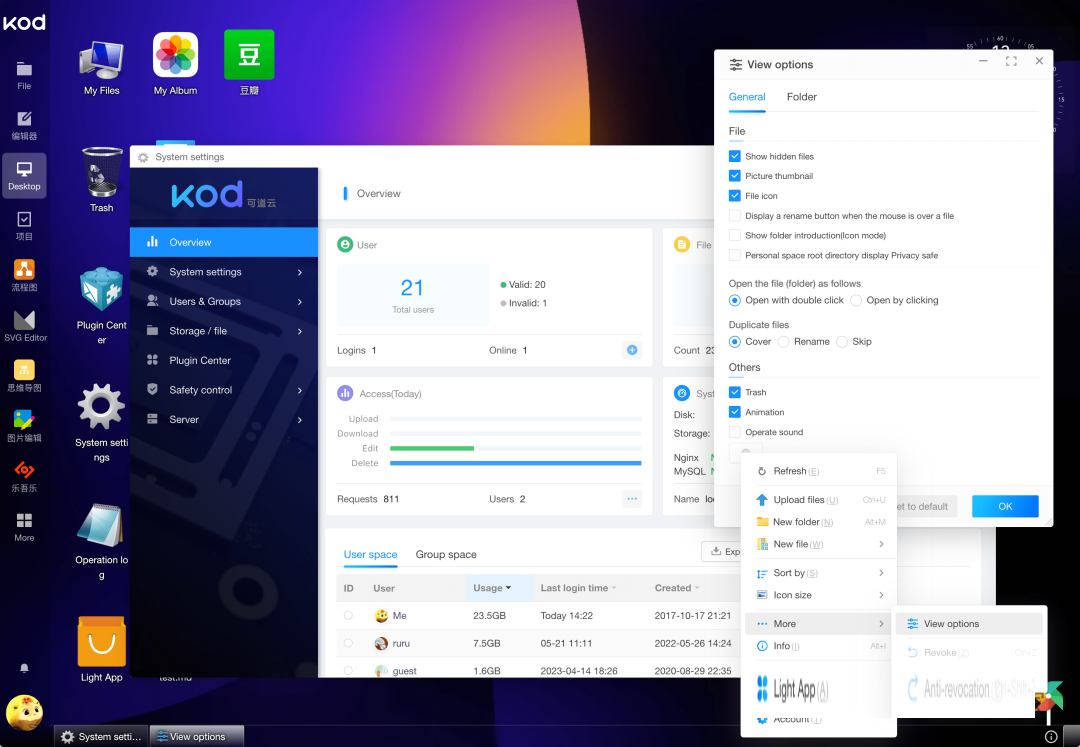Click System settings taskbar button
The width and height of the screenshot is (1080, 747).
(102, 737)
